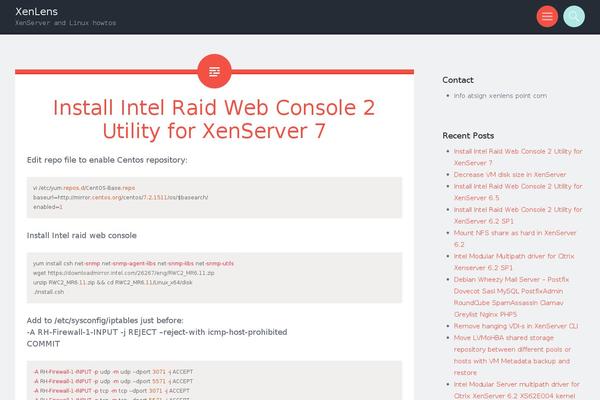Click code line enabled=1

(48, 207)
